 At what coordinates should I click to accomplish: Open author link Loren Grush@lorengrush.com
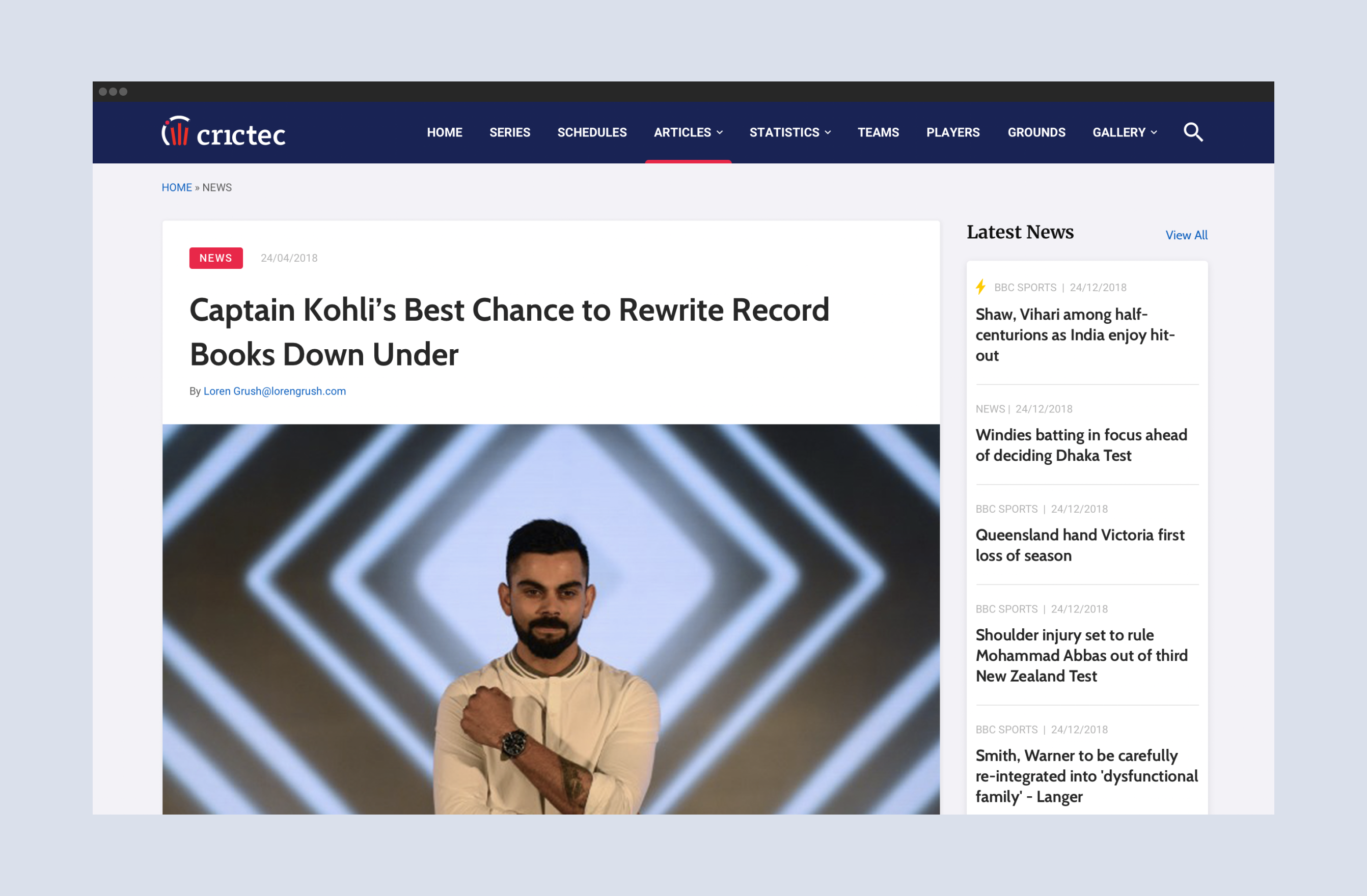275,391
